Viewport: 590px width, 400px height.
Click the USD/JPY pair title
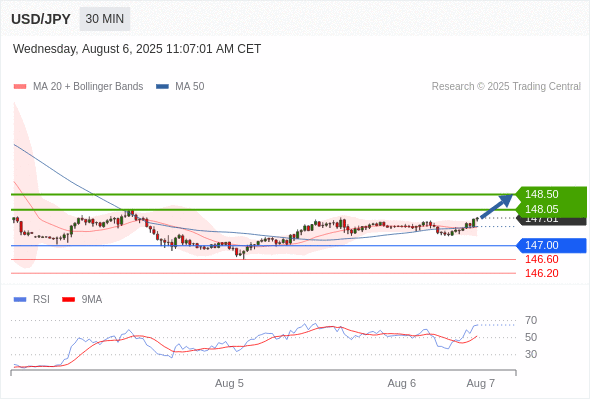[41, 19]
